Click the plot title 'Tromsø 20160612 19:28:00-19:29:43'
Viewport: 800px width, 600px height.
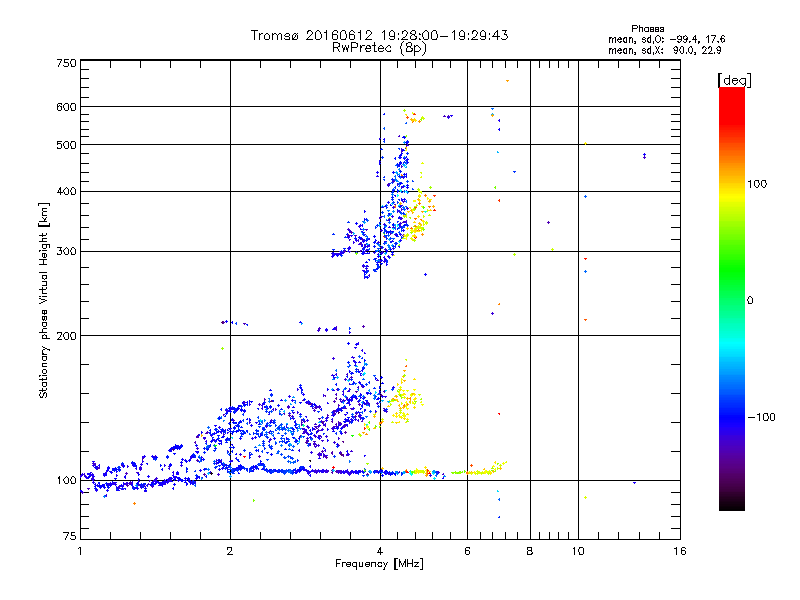tap(379, 35)
